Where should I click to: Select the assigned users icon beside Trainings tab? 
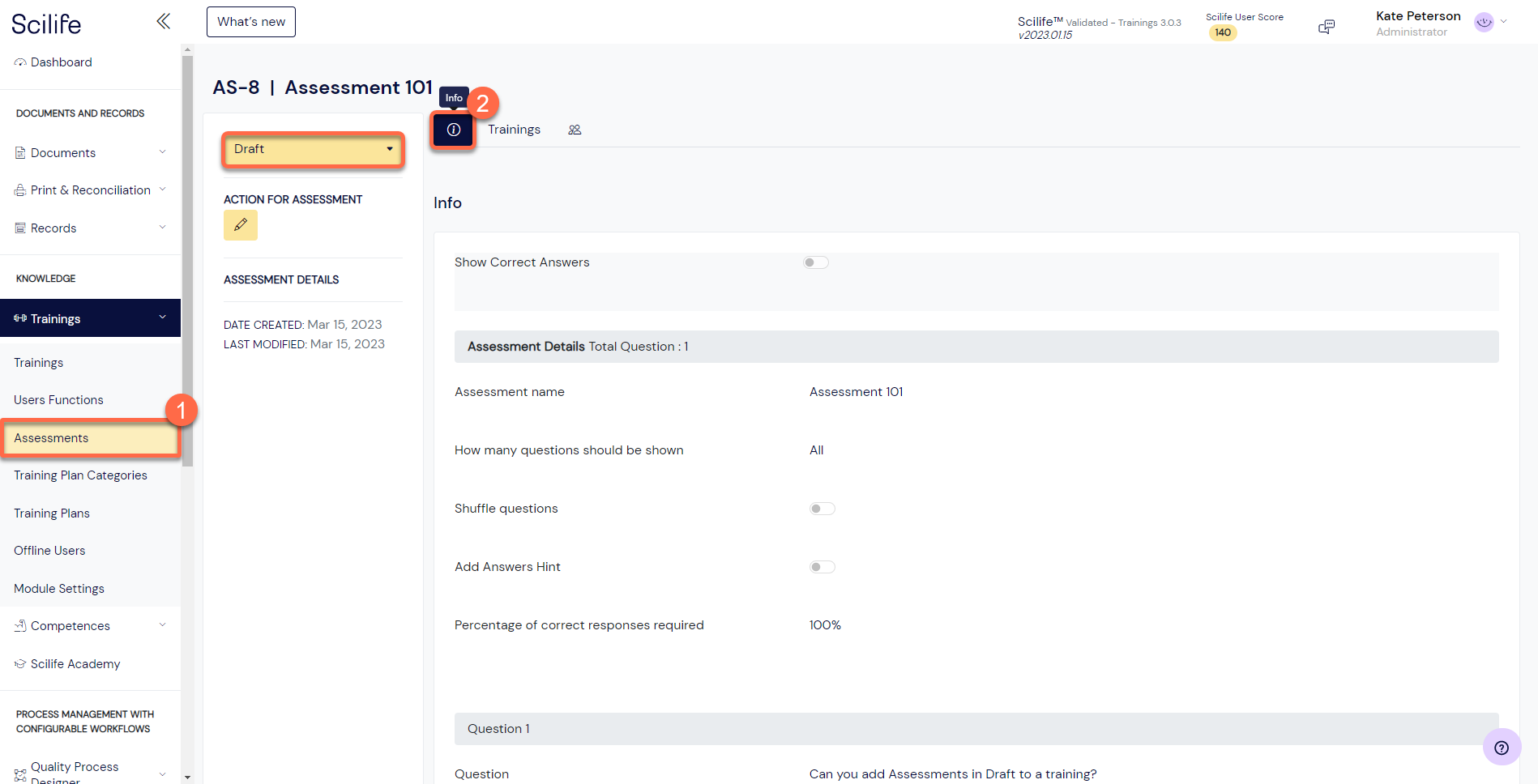575,129
